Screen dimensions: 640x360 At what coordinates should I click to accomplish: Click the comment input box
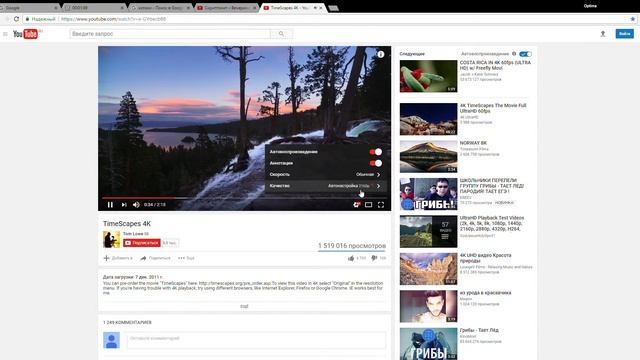coord(256,340)
